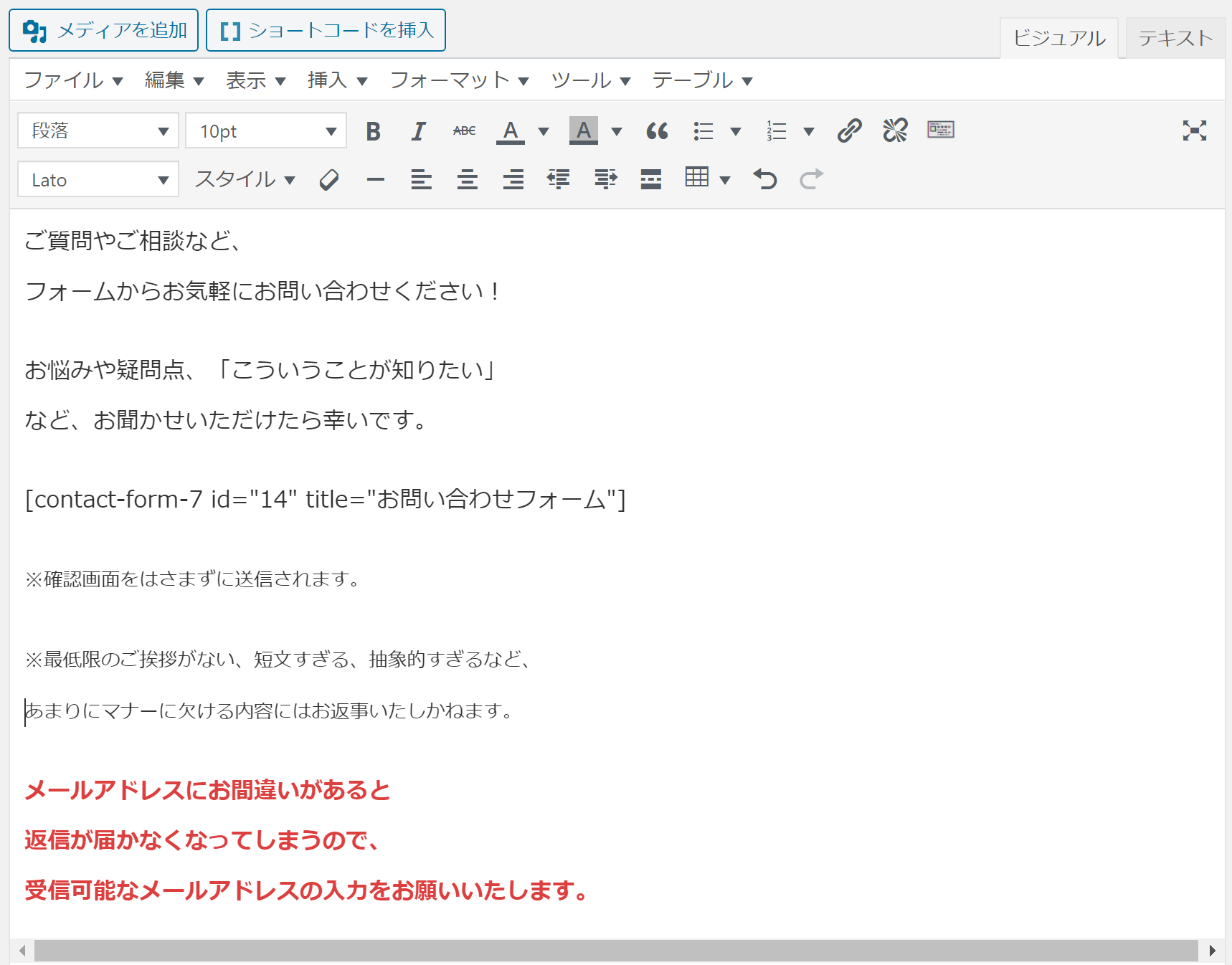Image resolution: width=1232 pixels, height=965 pixels.
Task: Open the table insert icon
Action: [x=697, y=177]
